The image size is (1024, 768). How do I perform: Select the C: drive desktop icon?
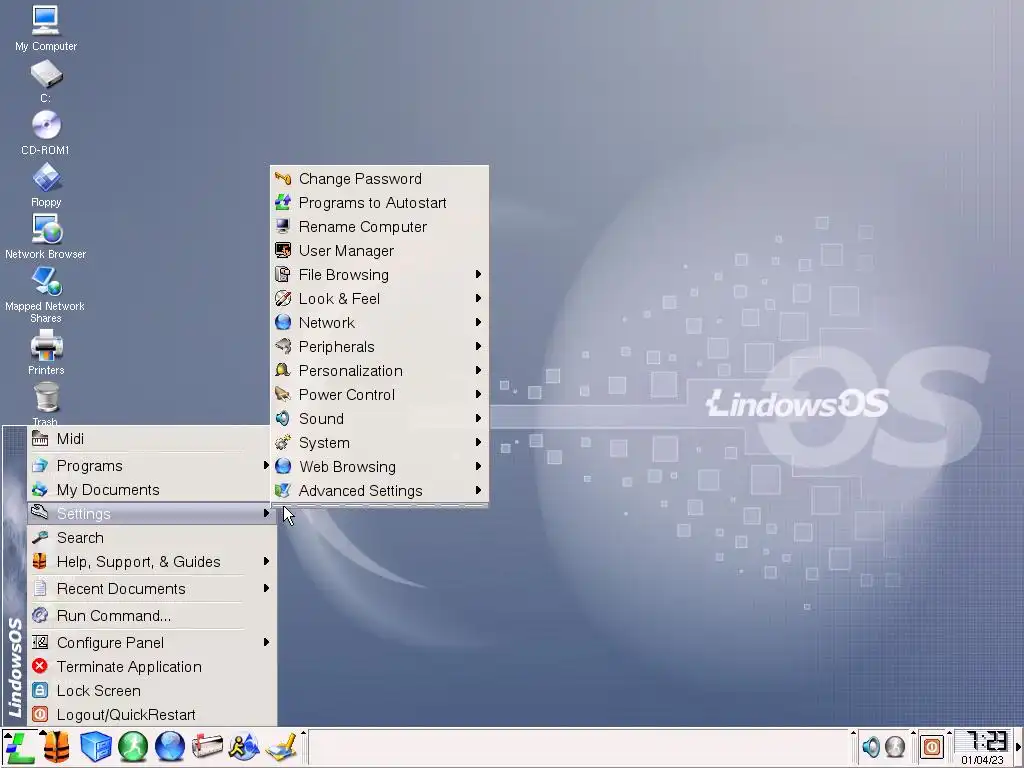point(46,82)
